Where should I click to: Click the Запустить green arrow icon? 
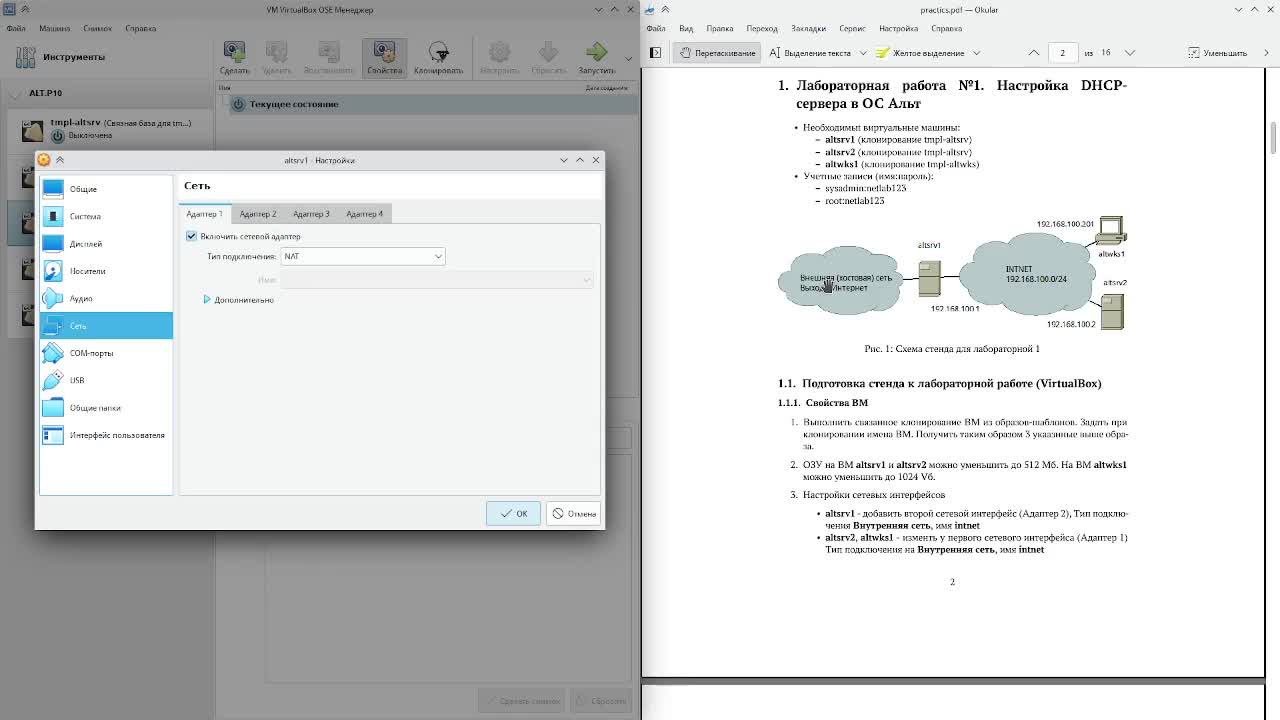point(597,58)
